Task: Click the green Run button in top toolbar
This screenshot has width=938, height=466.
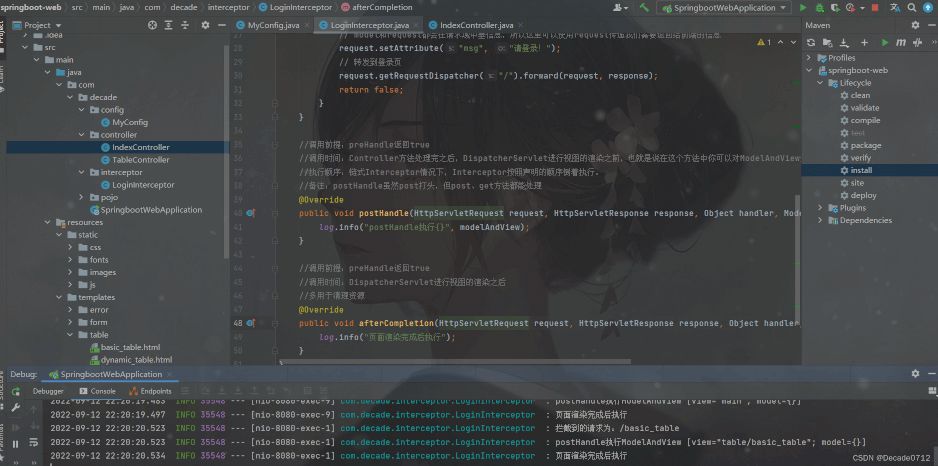Action: click(803, 7)
